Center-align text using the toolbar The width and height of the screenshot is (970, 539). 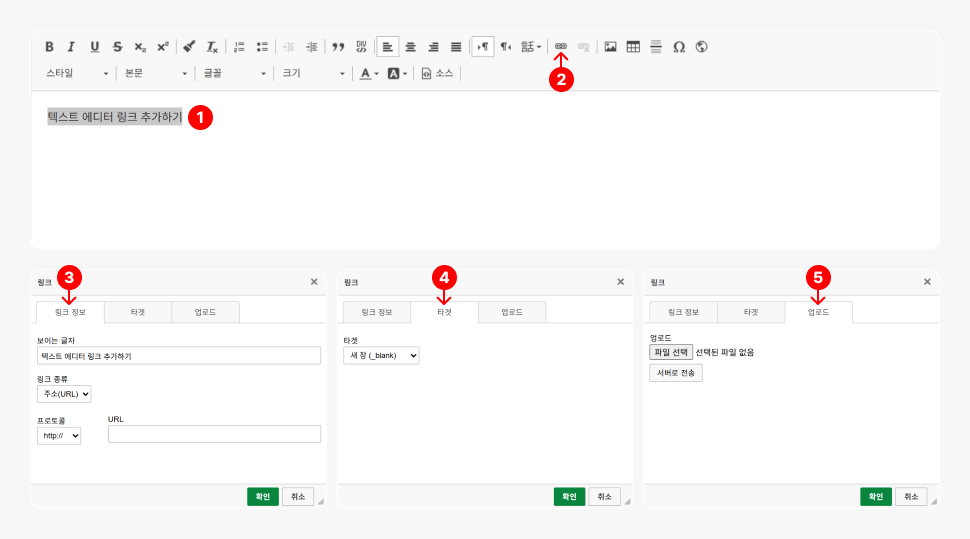point(410,47)
